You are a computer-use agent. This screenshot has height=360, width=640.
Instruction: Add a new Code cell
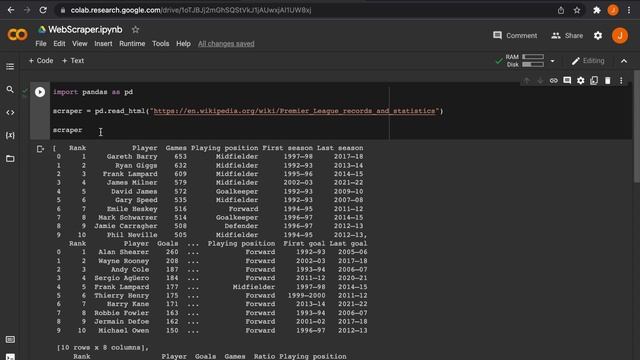tap(41, 61)
